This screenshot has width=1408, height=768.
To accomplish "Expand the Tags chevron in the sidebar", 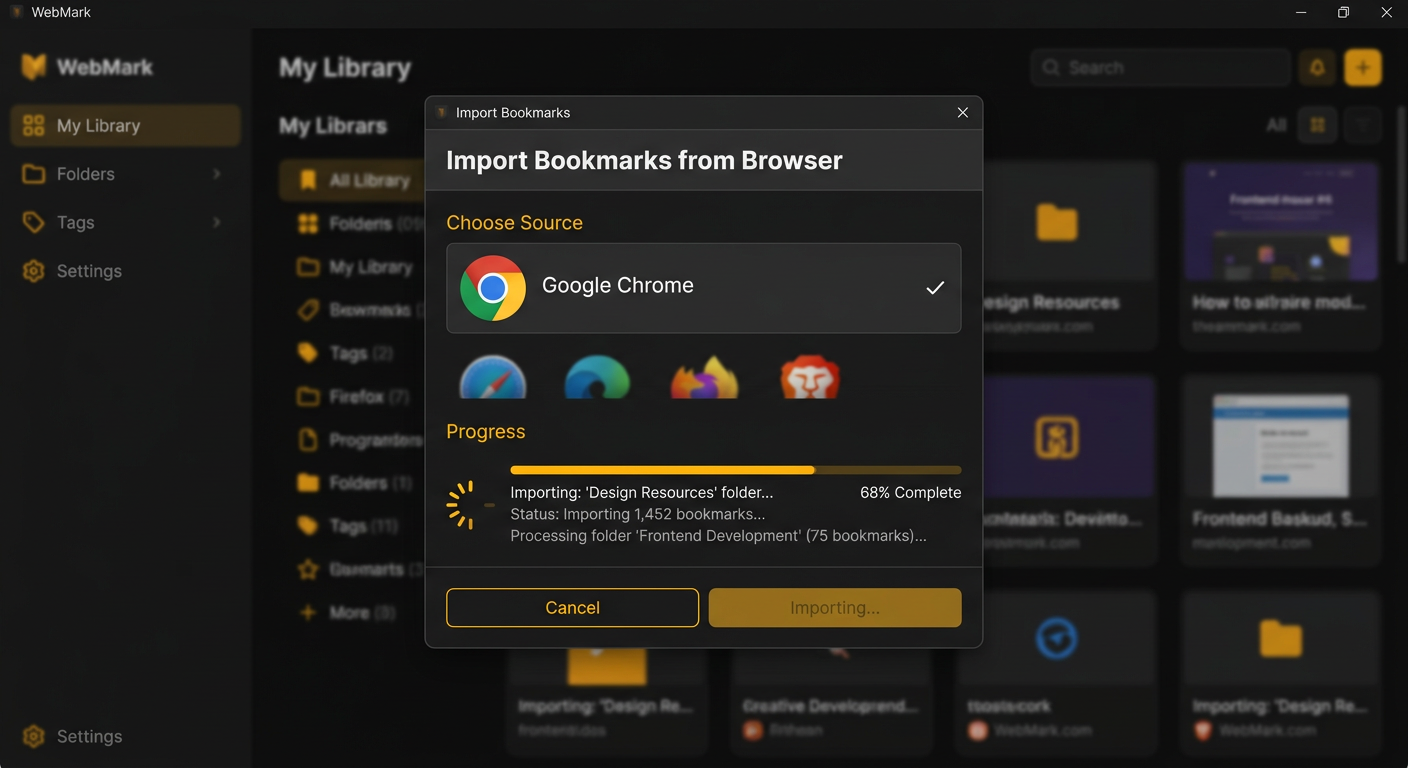I will click(x=217, y=222).
